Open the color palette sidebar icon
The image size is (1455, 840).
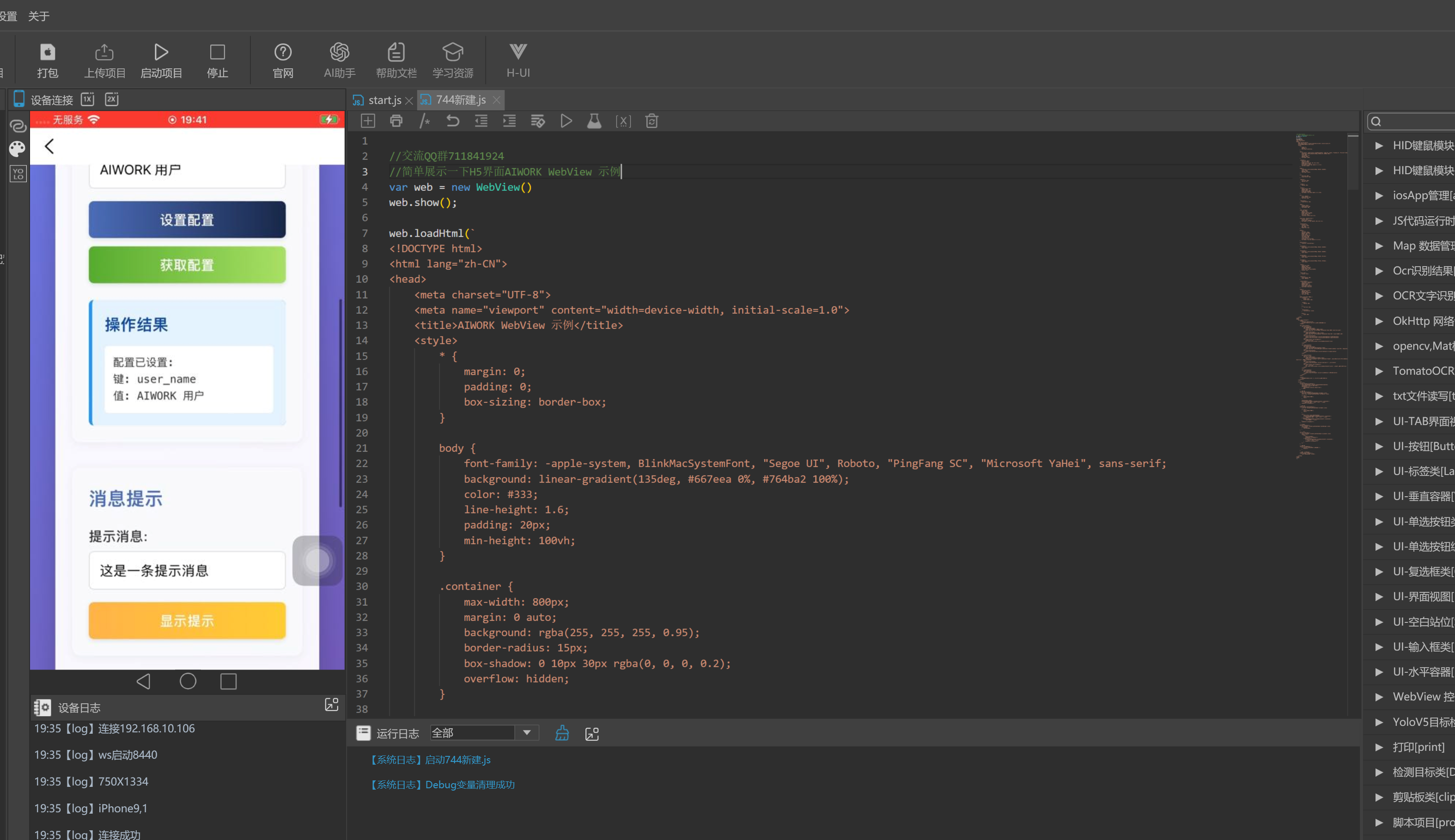18,149
